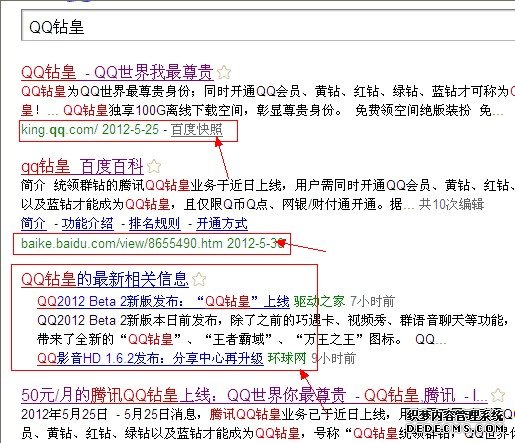
Task: Click the 7小时前 timestamp
Action: click(x=372, y=301)
